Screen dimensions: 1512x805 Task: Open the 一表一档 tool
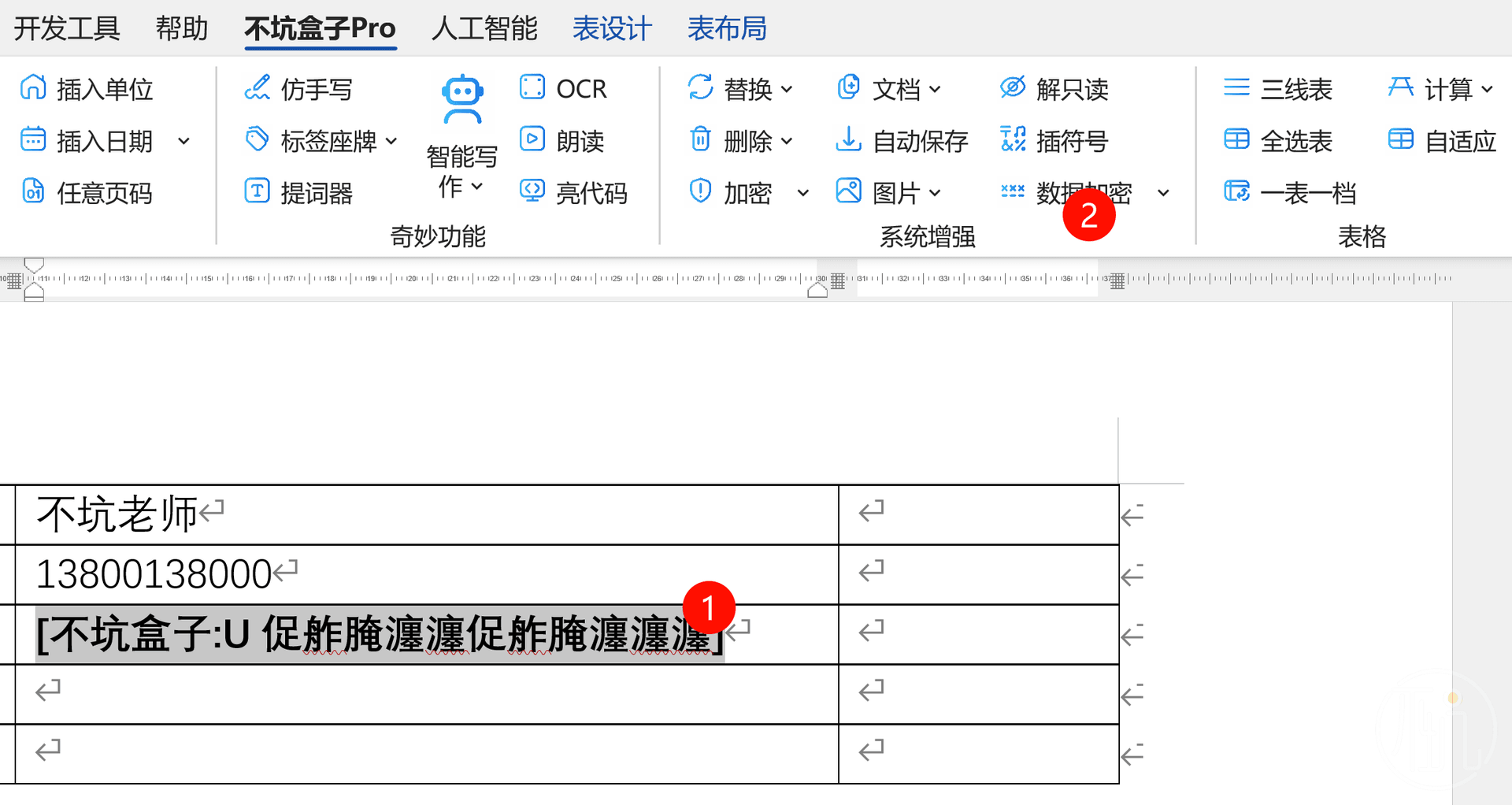click(x=1290, y=192)
